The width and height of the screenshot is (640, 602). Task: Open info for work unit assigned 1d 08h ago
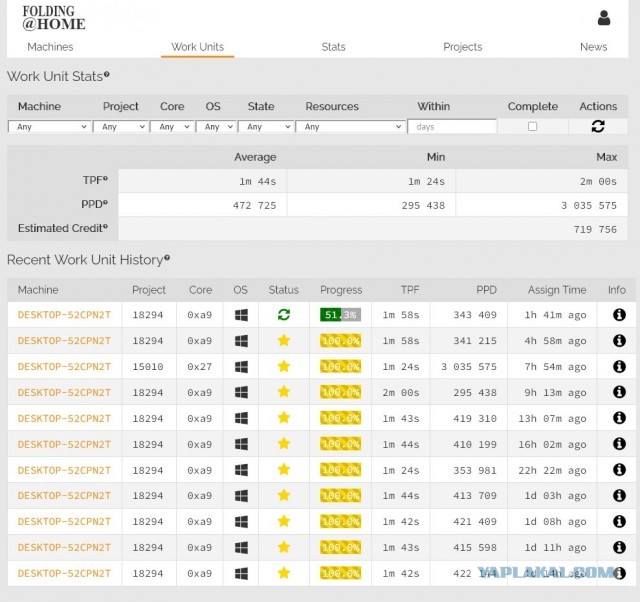[x=619, y=521]
